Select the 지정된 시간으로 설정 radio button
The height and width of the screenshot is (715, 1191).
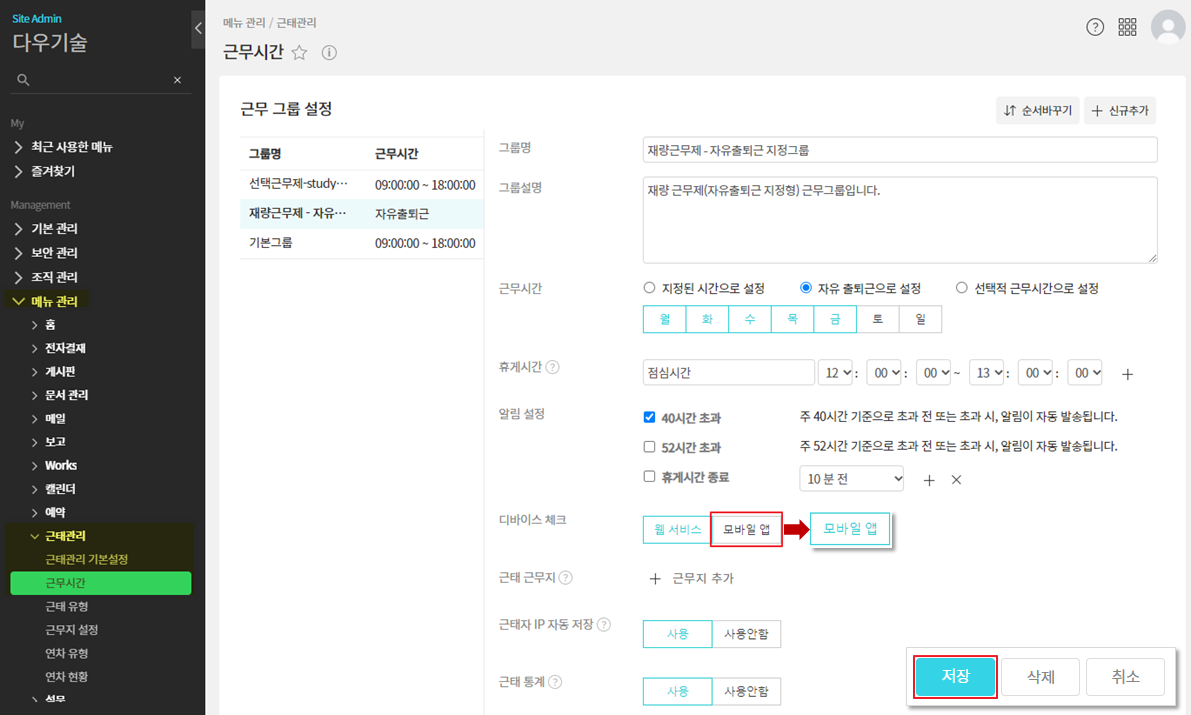(x=650, y=288)
